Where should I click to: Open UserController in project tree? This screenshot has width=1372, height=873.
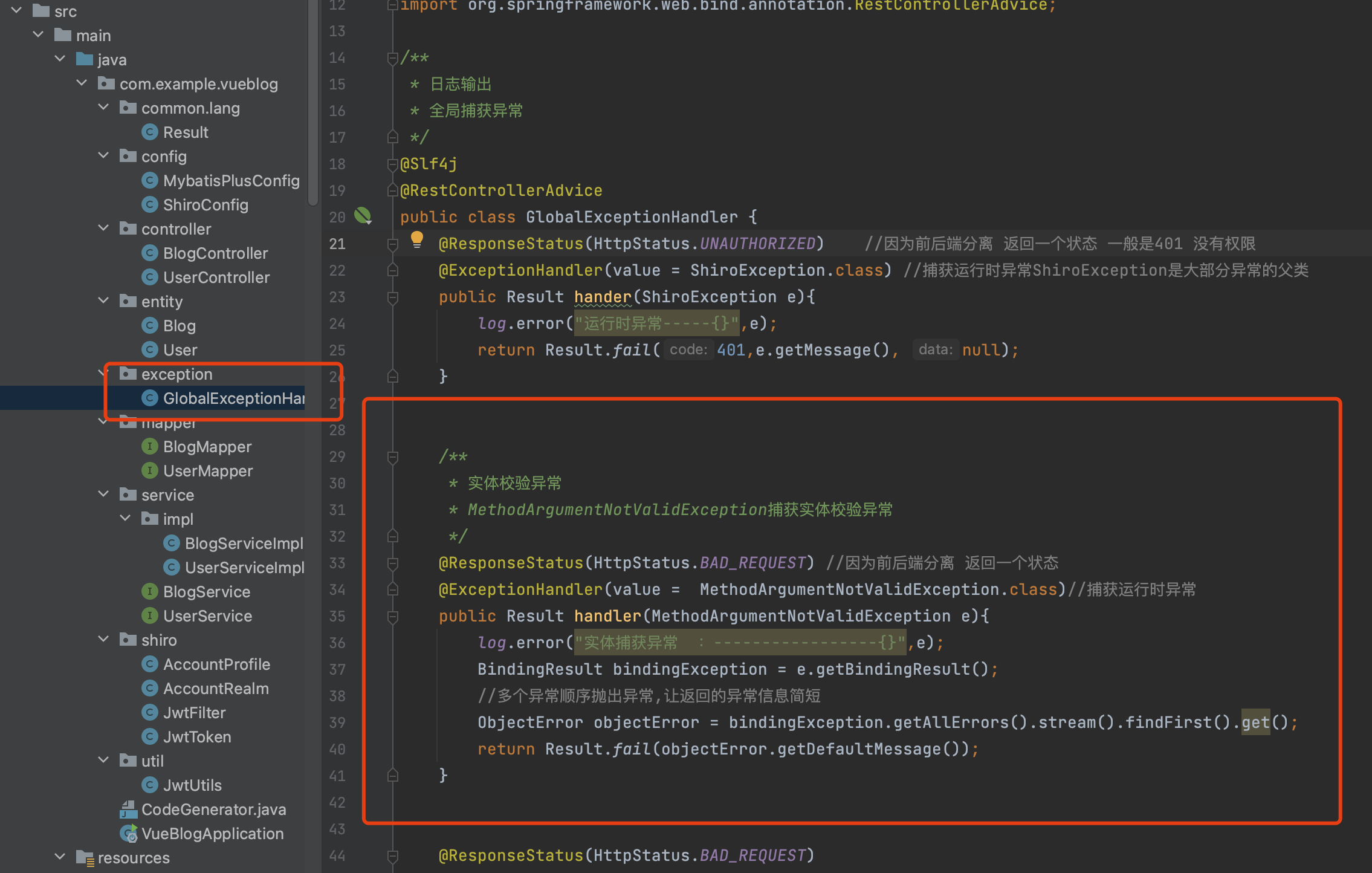click(216, 277)
